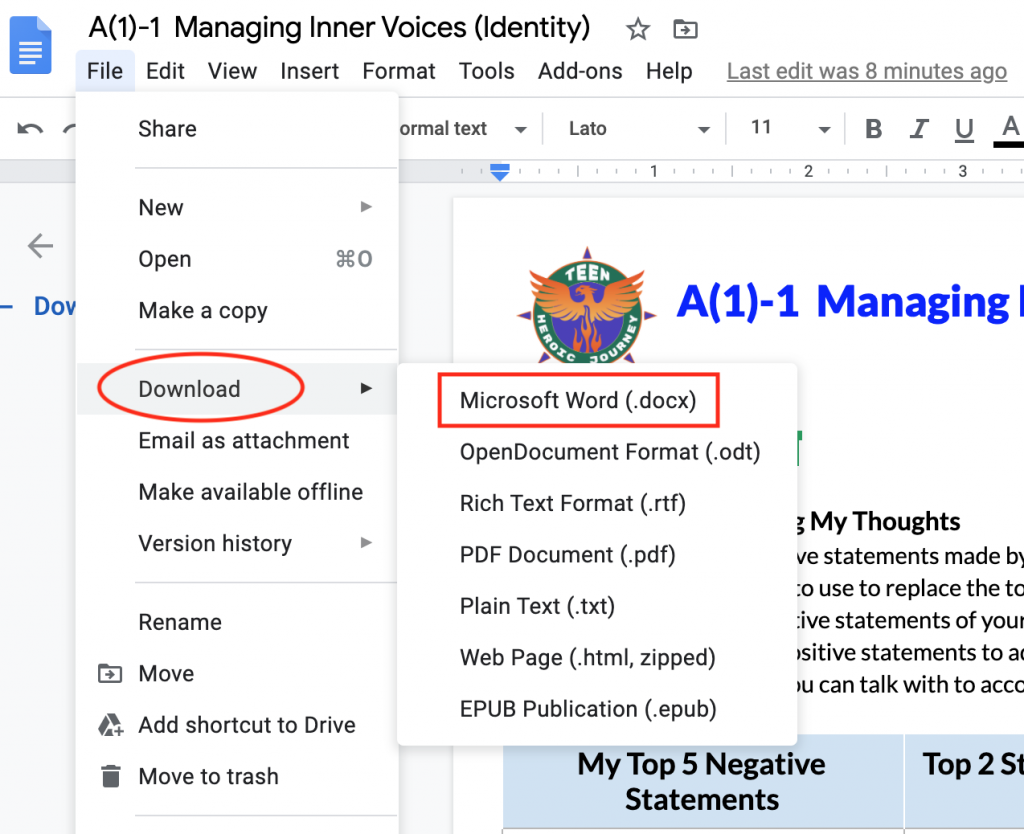Viewport: 1024px width, 834px height.
Task: Expand the Version history submenu
Action: (255, 543)
